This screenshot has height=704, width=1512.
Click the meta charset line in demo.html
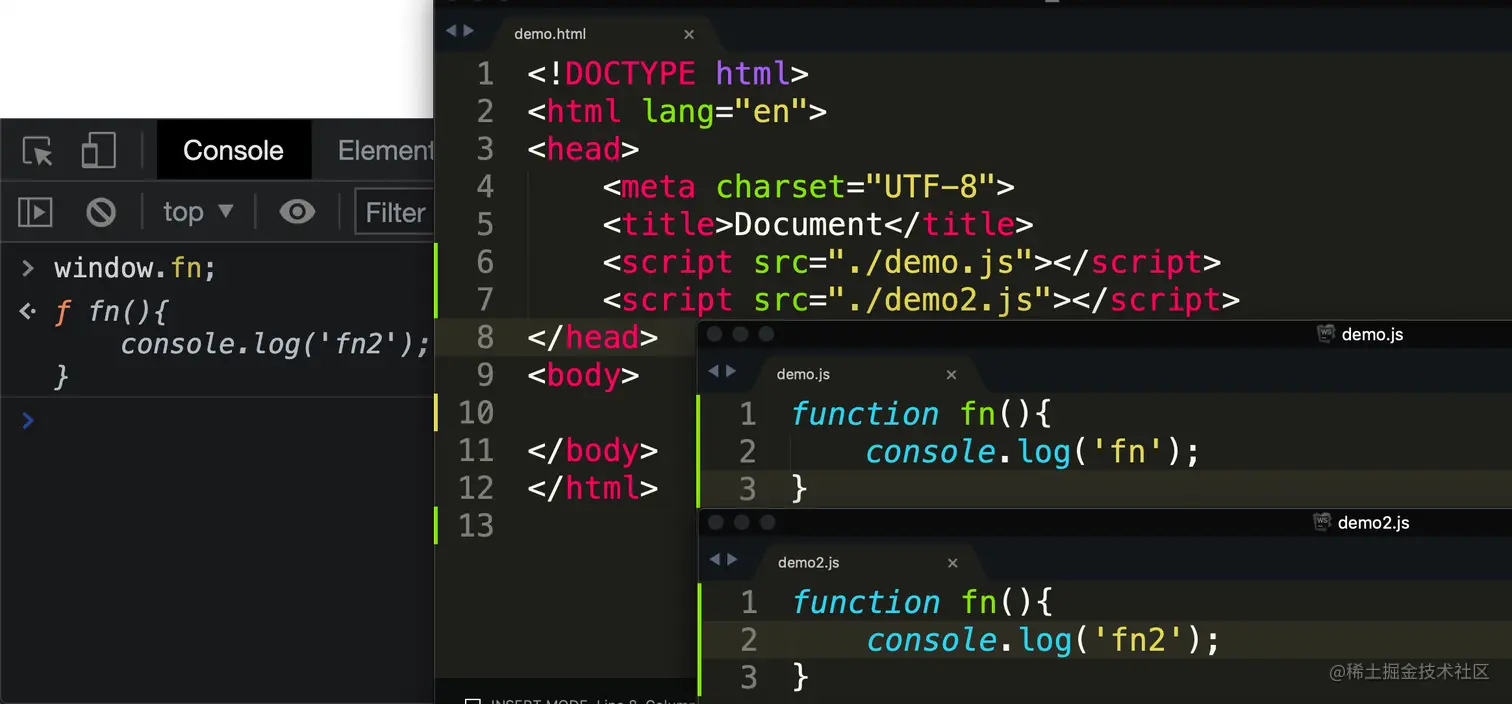pos(808,187)
